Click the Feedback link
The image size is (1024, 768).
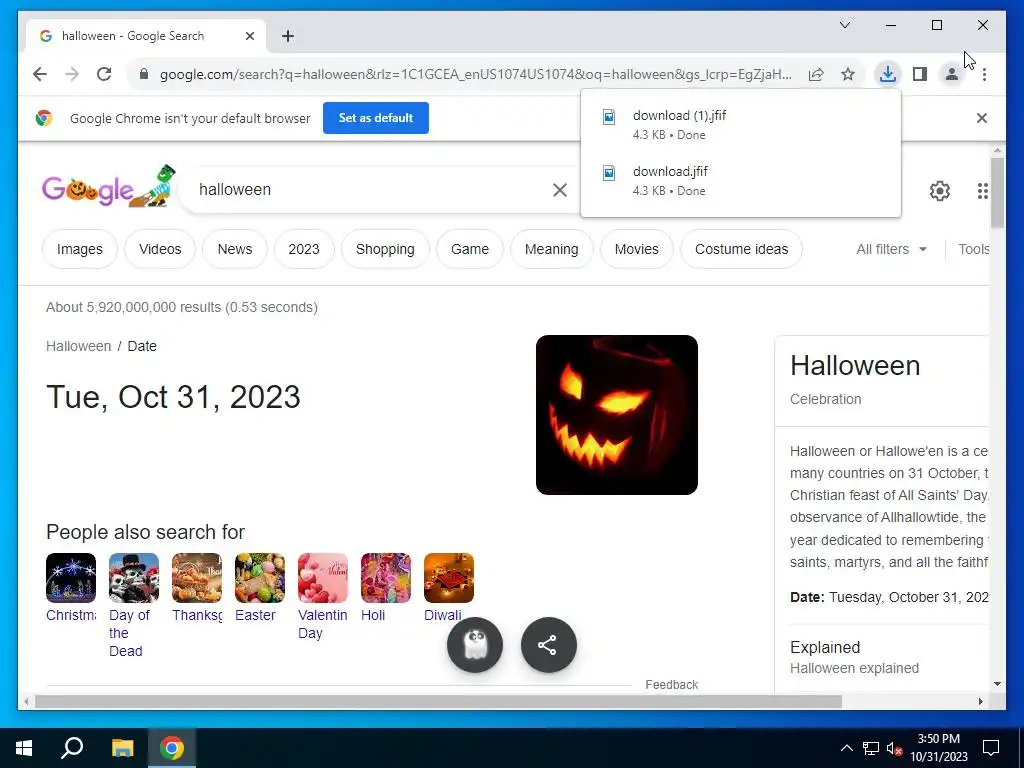(x=671, y=684)
